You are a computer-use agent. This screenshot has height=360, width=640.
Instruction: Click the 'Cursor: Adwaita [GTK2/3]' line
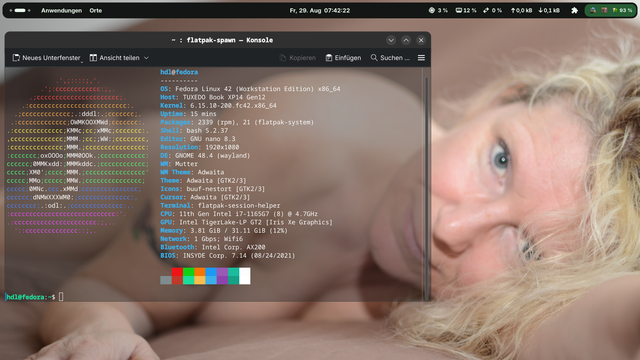205,197
